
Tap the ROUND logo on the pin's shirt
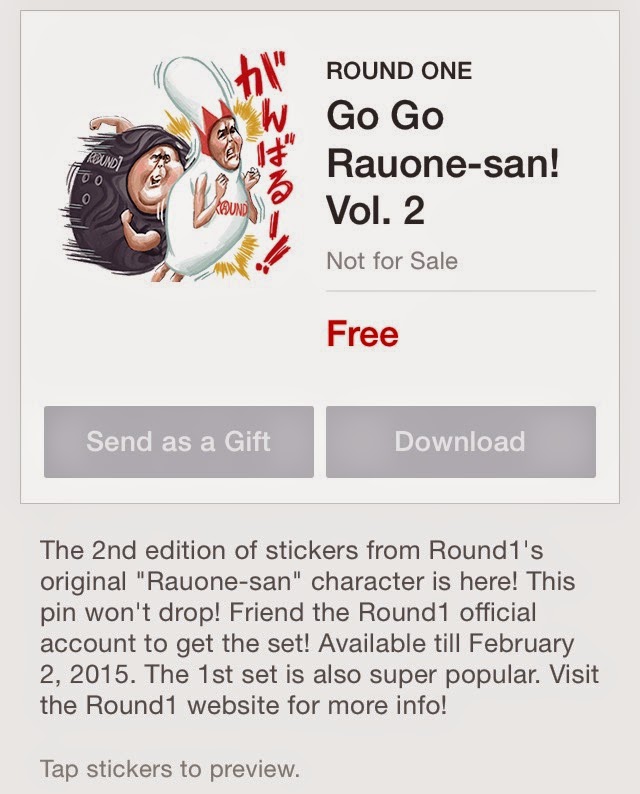tap(233, 209)
